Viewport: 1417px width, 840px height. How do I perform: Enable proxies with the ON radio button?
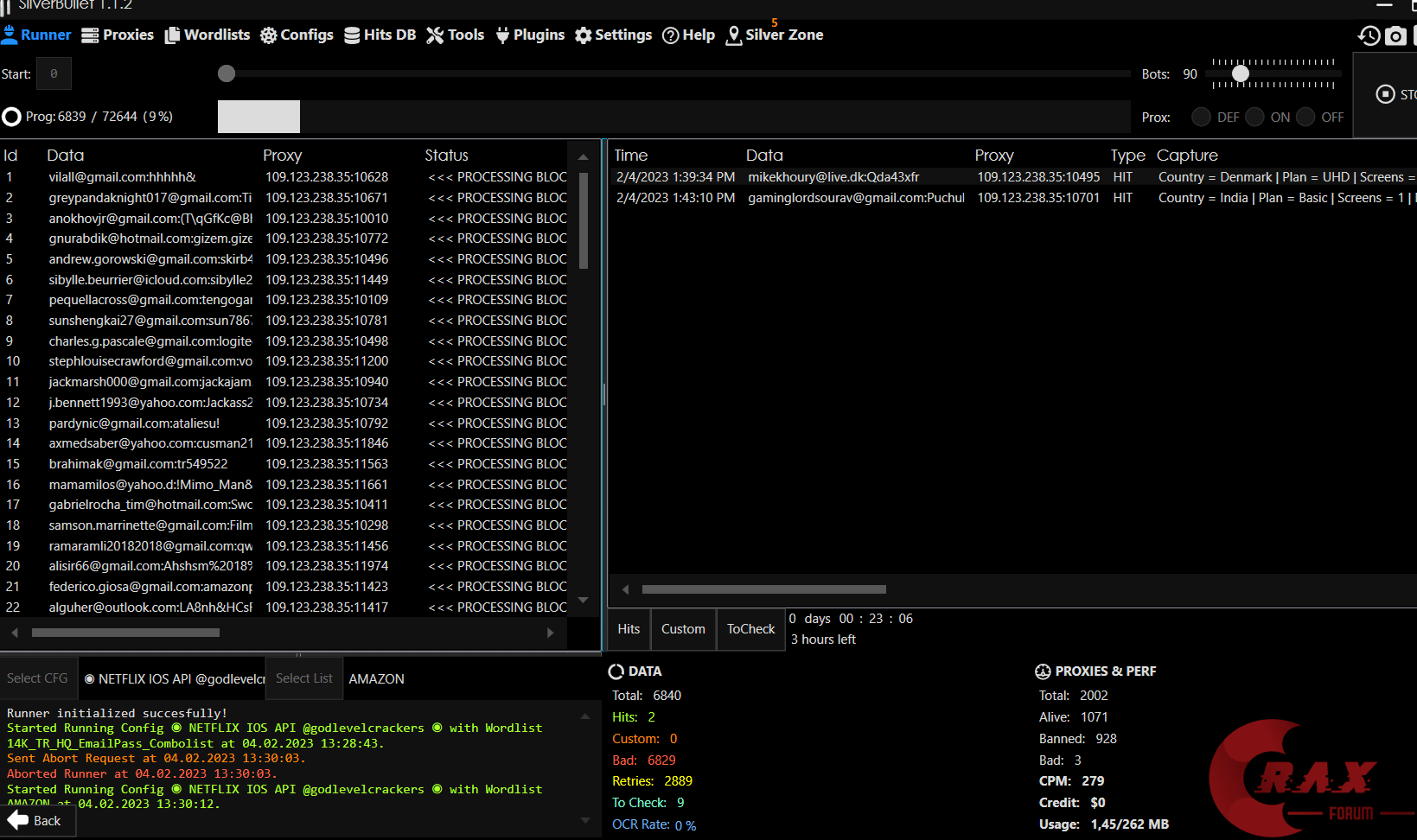click(x=1254, y=117)
